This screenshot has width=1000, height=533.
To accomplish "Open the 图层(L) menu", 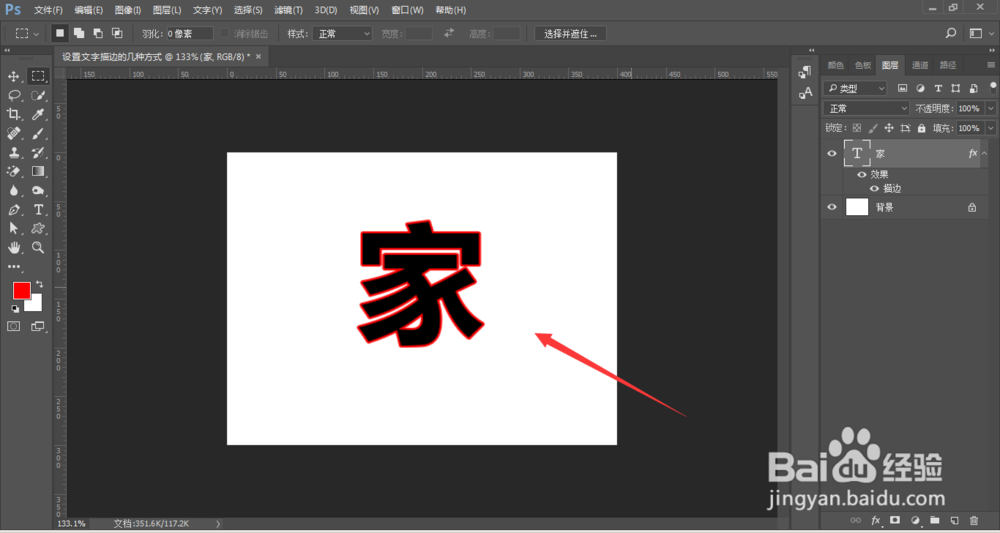I will (167, 10).
